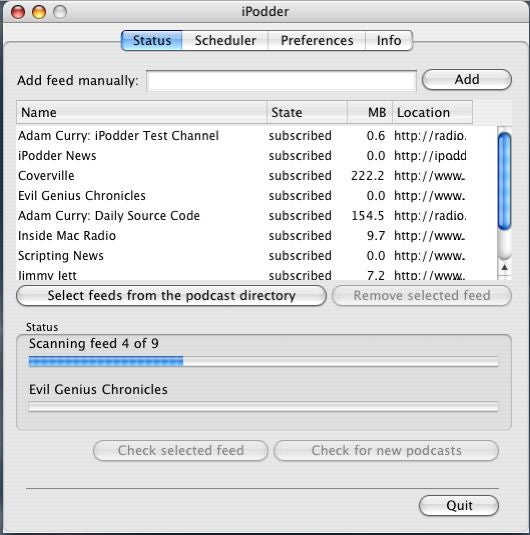Sort the feed list by MB column
The height and width of the screenshot is (535, 530).
click(370, 112)
